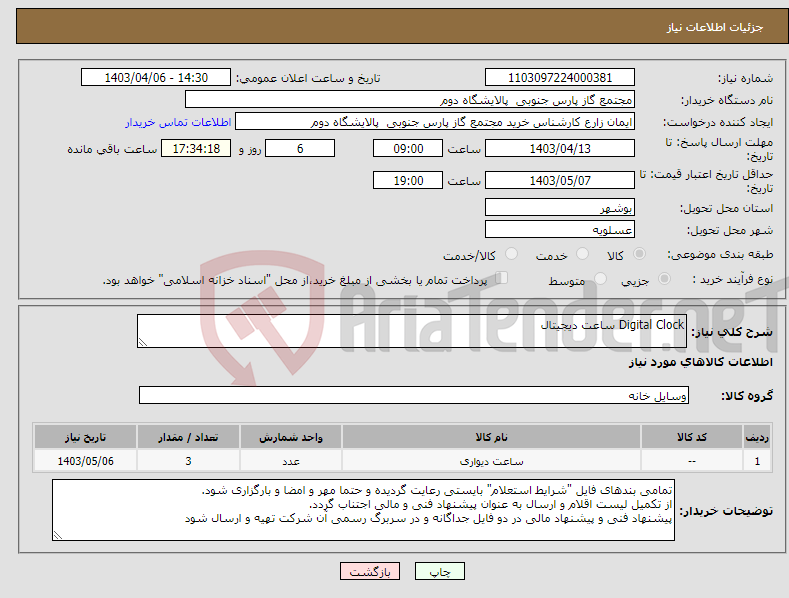
Task: Click the delivery province field بوشهر
Action: (560, 207)
